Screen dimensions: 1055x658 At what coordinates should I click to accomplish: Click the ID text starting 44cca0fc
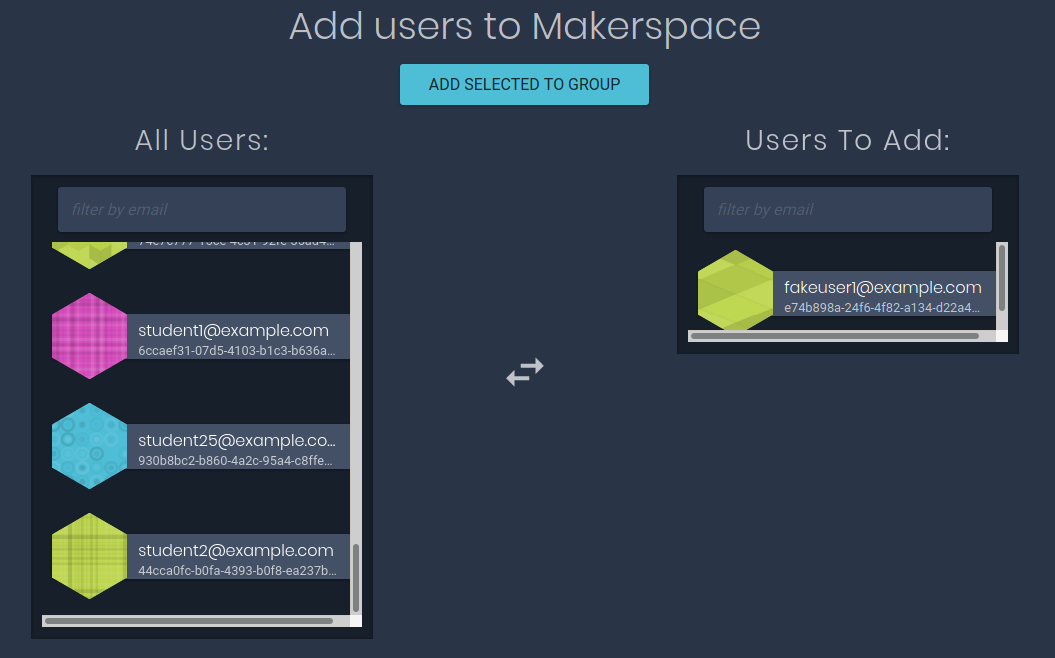click(238, 571)
